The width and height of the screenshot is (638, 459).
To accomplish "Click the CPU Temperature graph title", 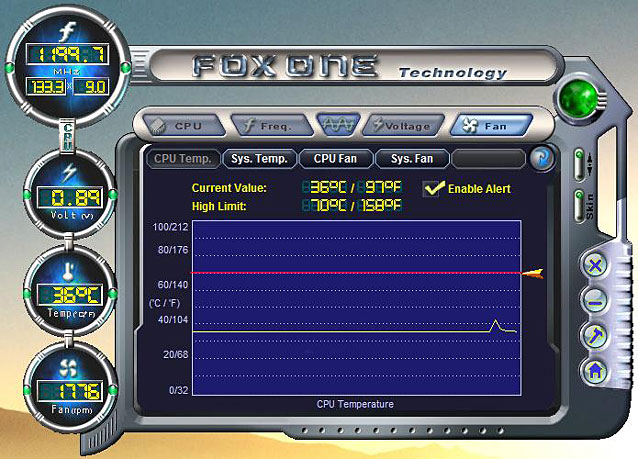I will 355,404.
